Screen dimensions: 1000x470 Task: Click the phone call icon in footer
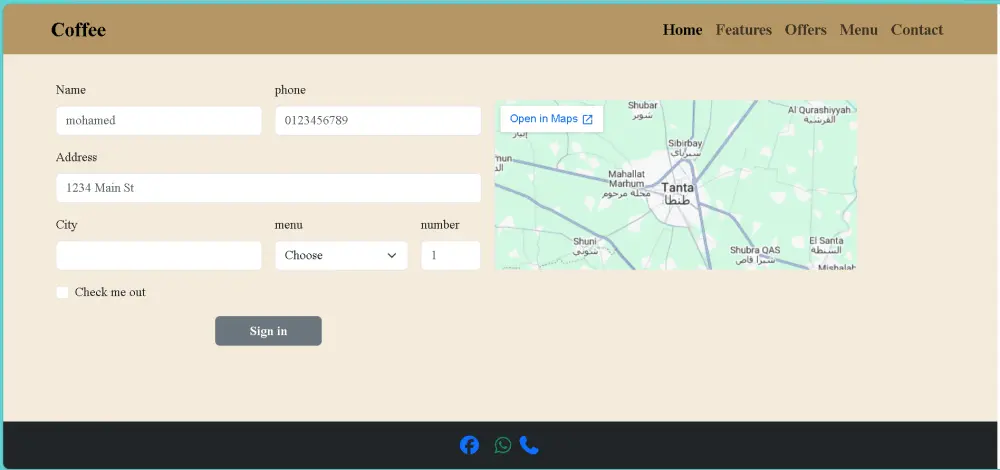coord(529,445)
